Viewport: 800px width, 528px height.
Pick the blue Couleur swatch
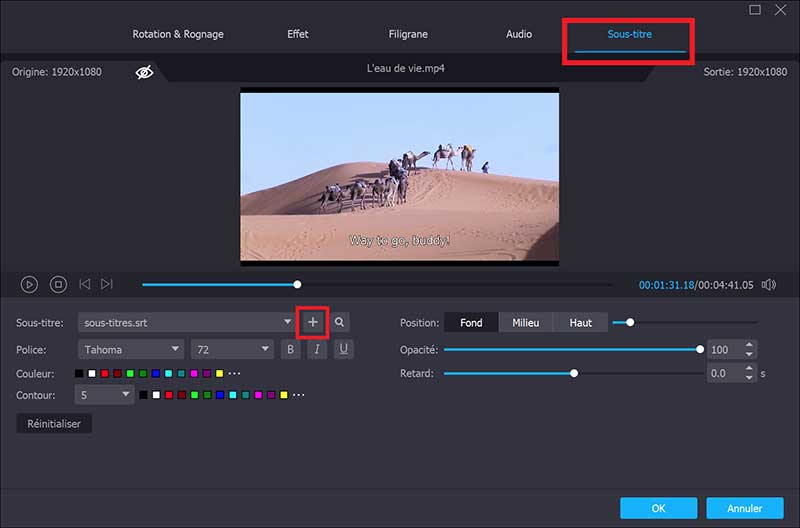pyautogui.click(x=156, y=373)
